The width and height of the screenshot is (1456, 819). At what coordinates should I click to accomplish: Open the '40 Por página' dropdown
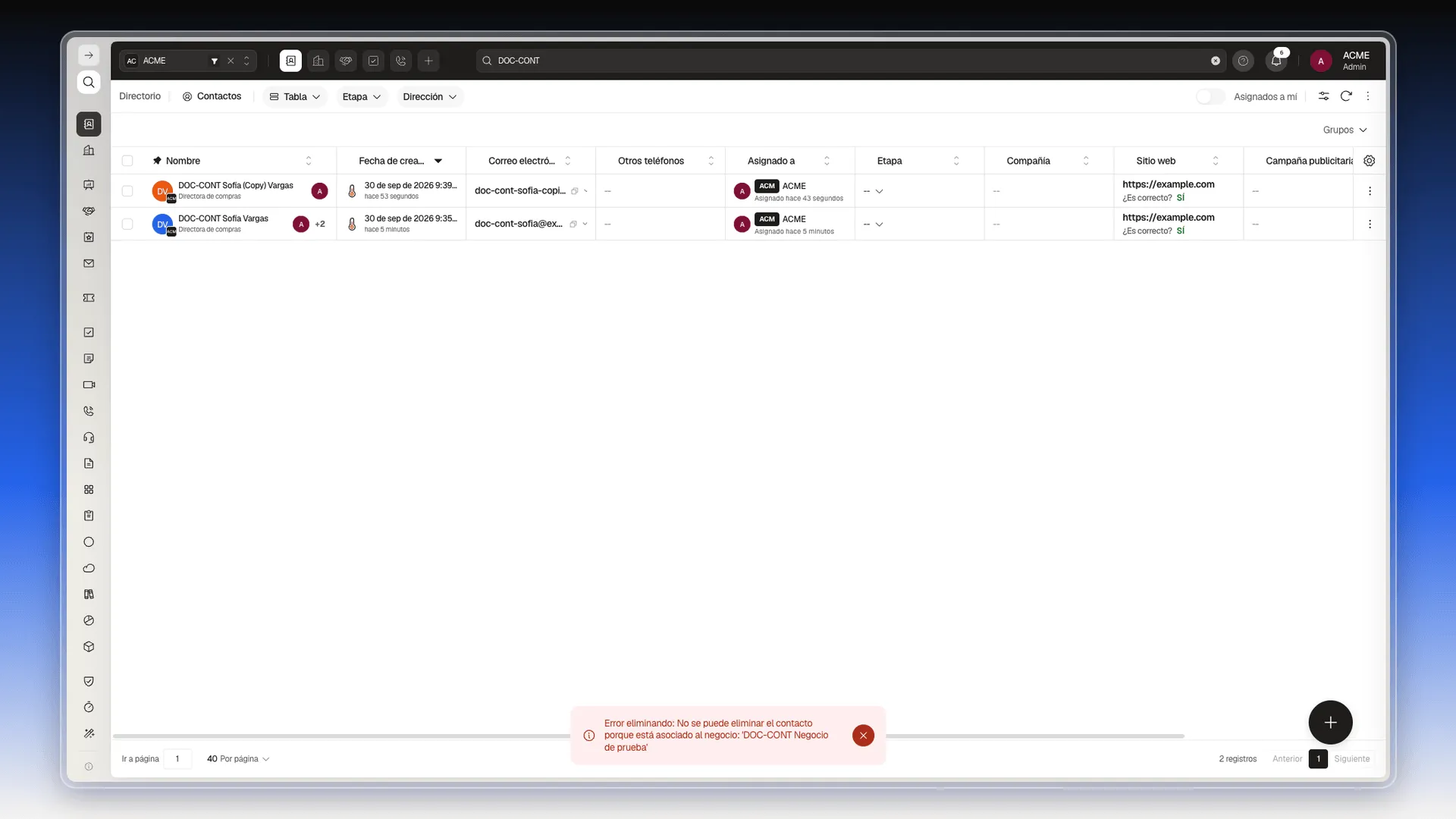pos(238,758)
